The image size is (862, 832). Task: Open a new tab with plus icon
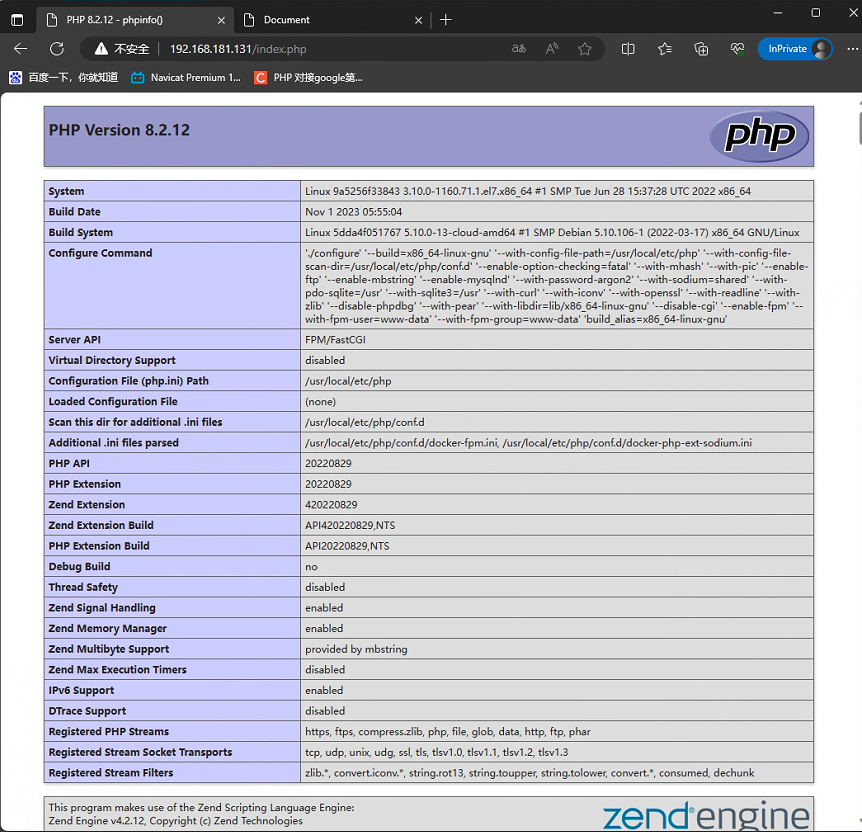coord(446,20)
